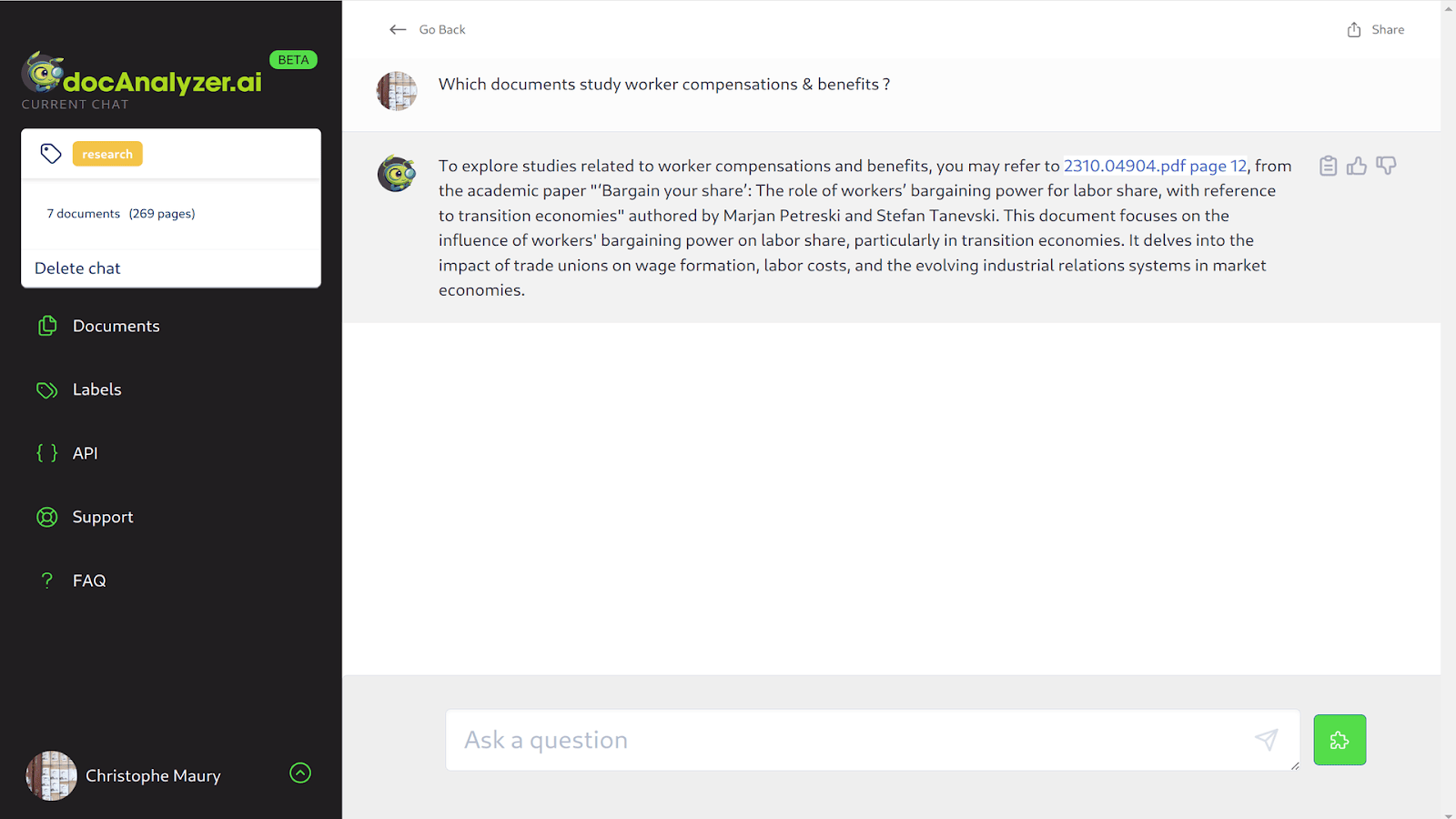Screen dimensions: 1456x819
Task: Click the green plugin puzzle button
Action: pos(1340,740)
